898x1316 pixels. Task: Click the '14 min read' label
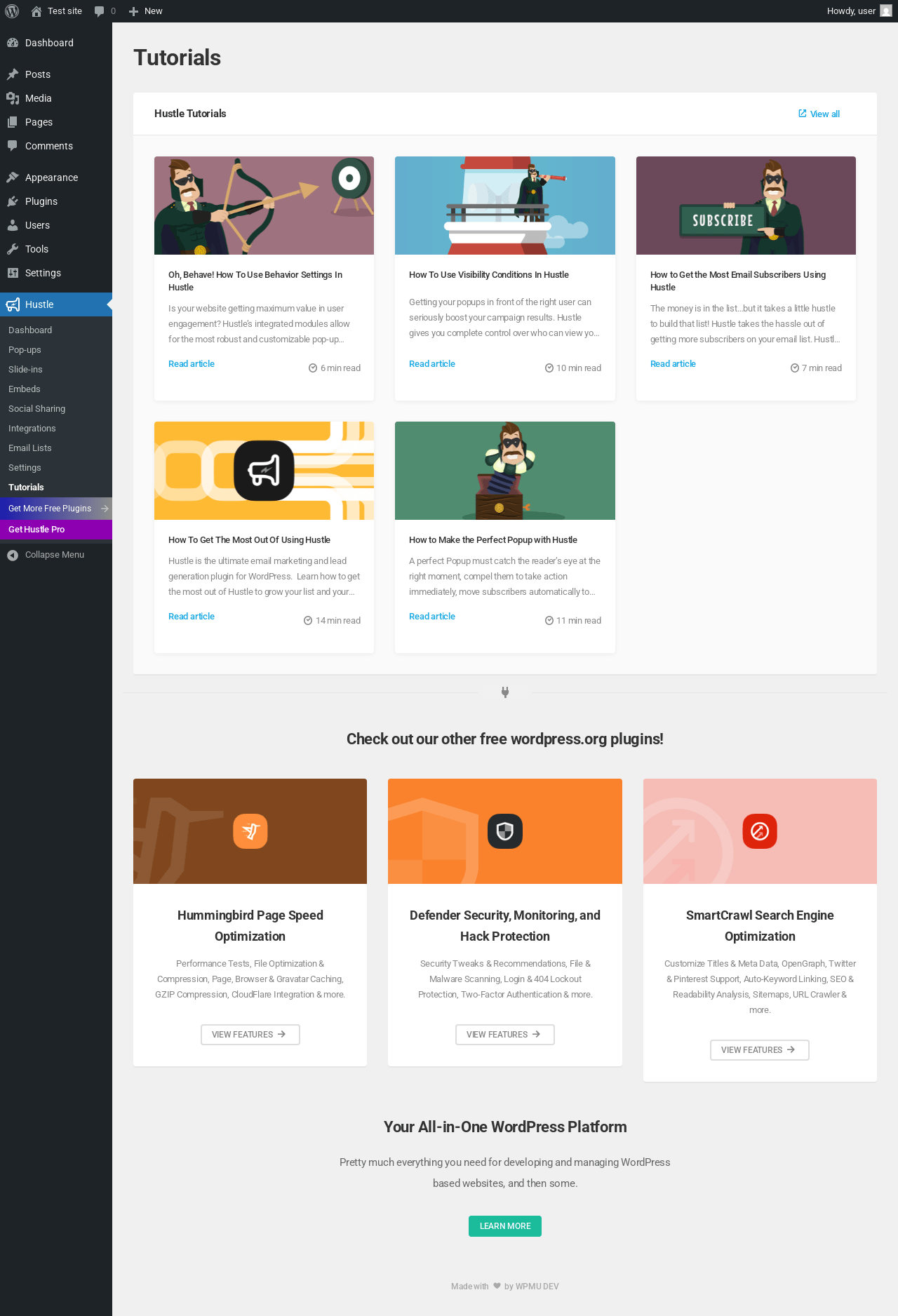coord(338,621)
